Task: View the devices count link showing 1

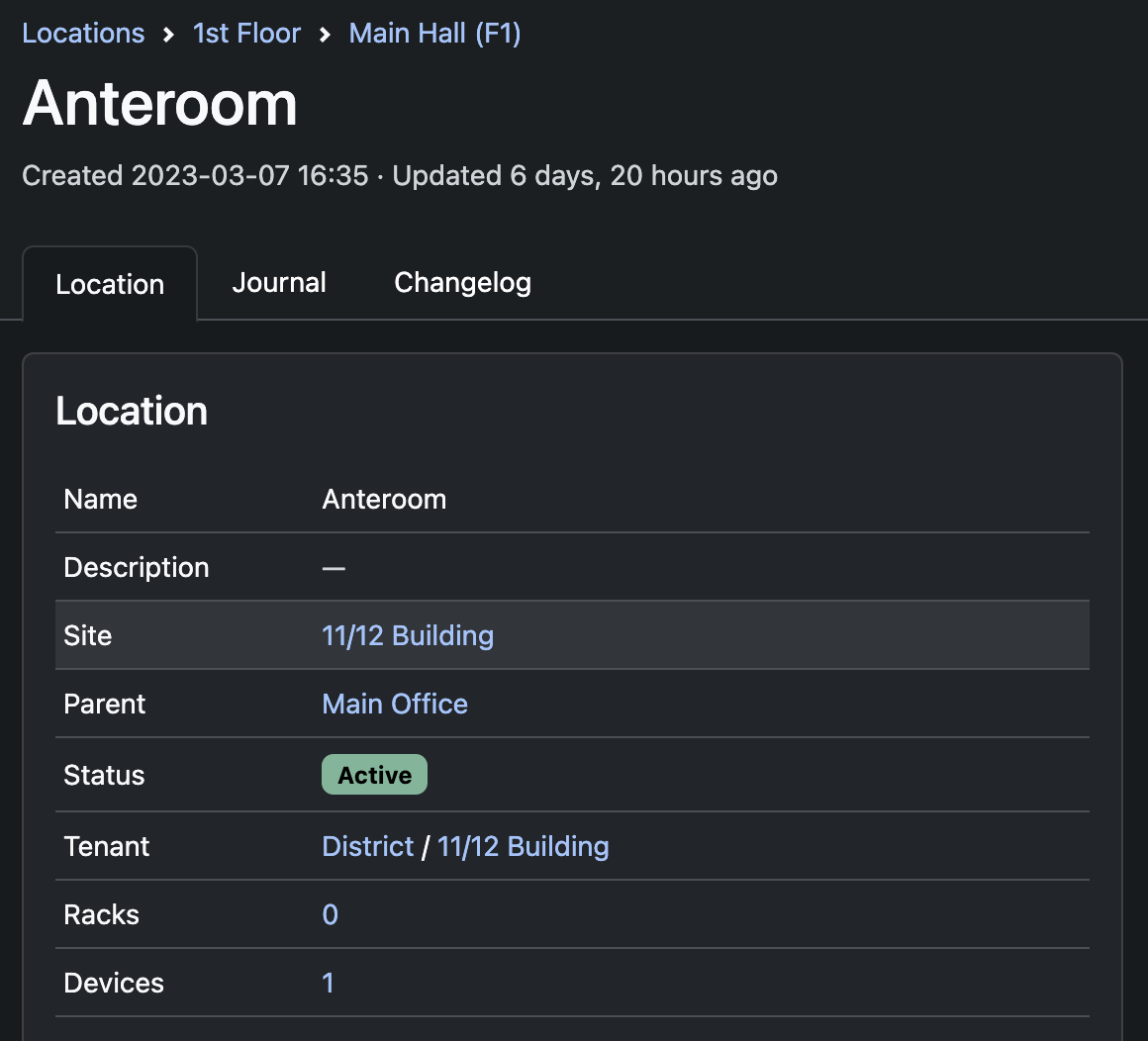Action: click(x=329, y=983)
